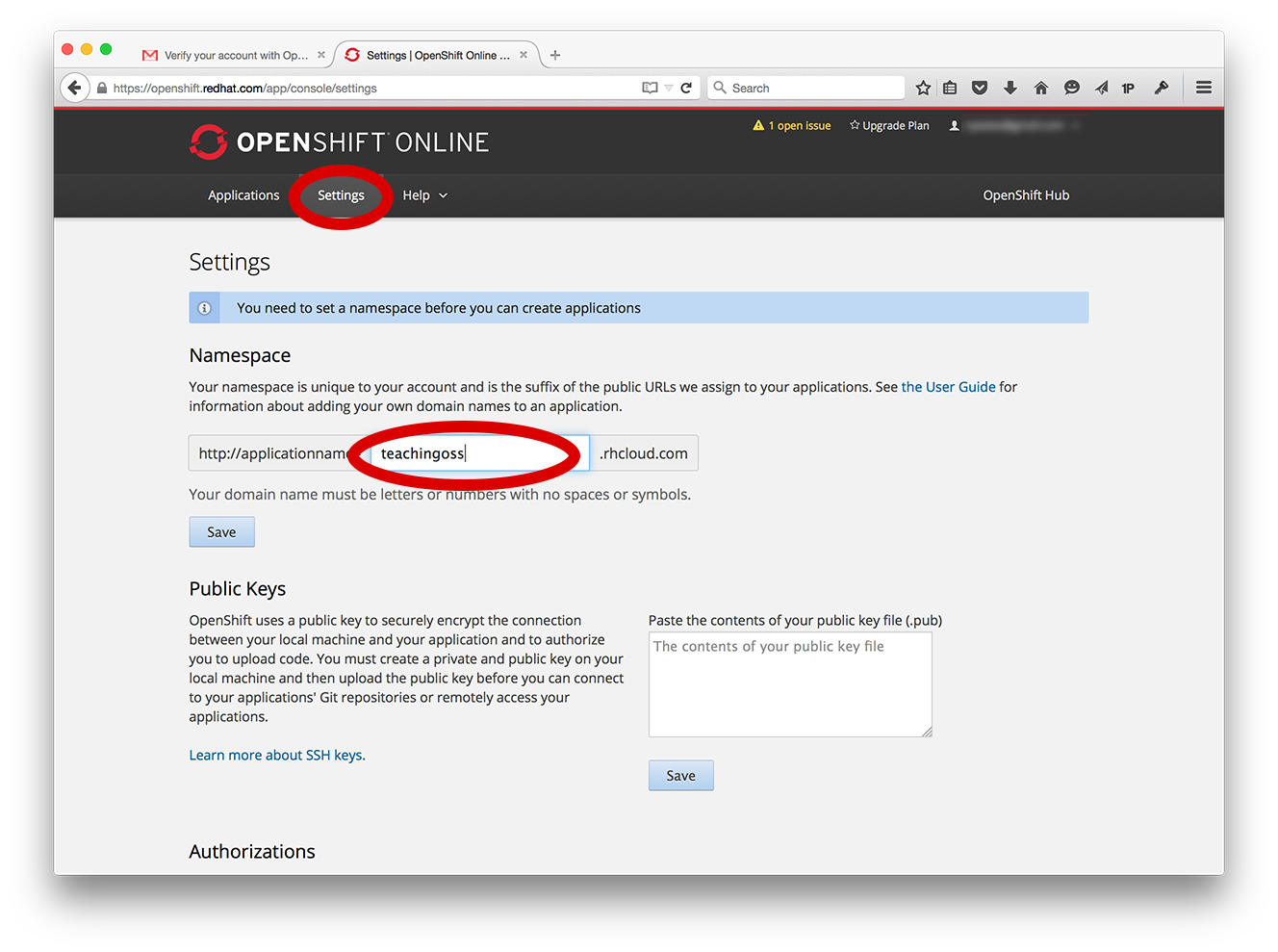The height and width of the screenshot is (952, 1278).
Task: Open the downloads arrow icon
Action: point(1010,88)
